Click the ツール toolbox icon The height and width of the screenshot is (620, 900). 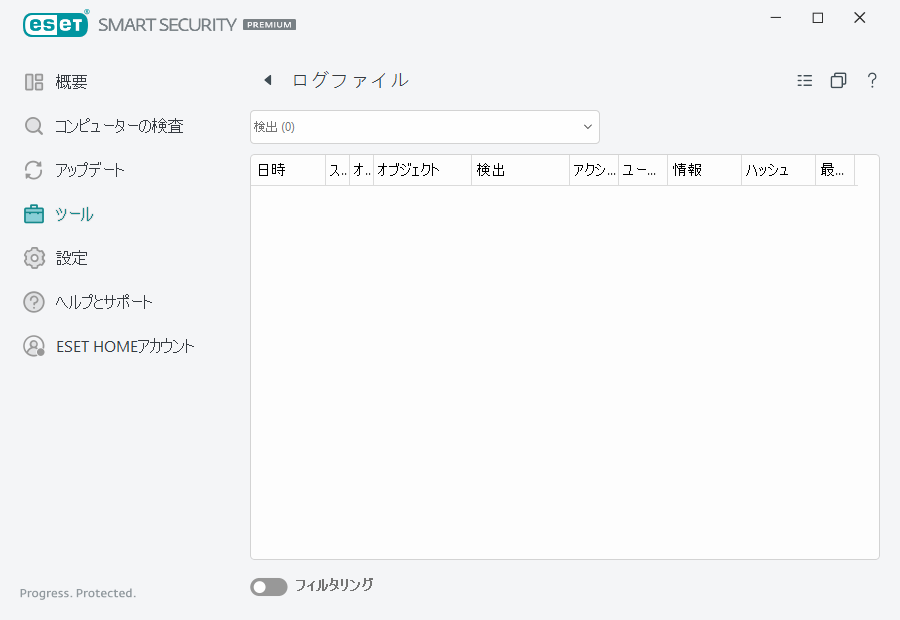point(33,213)
